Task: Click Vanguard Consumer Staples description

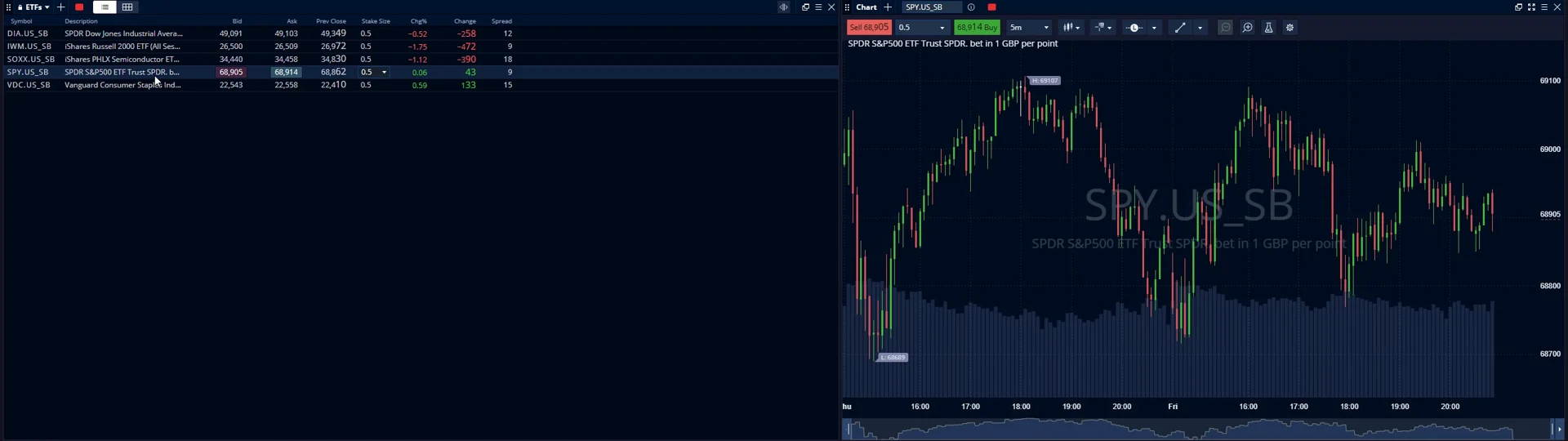Action: tap(122, 85)
